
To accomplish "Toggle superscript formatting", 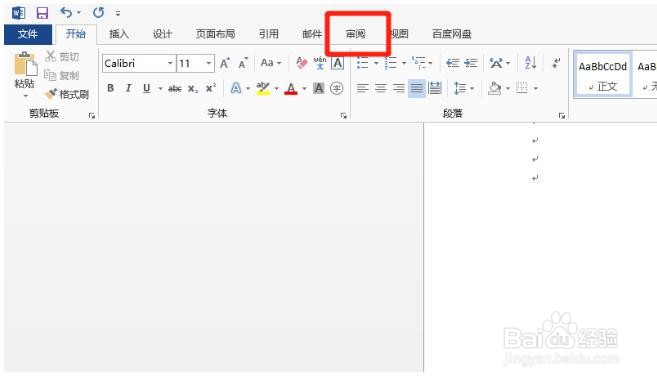I will tap(211, 88).
